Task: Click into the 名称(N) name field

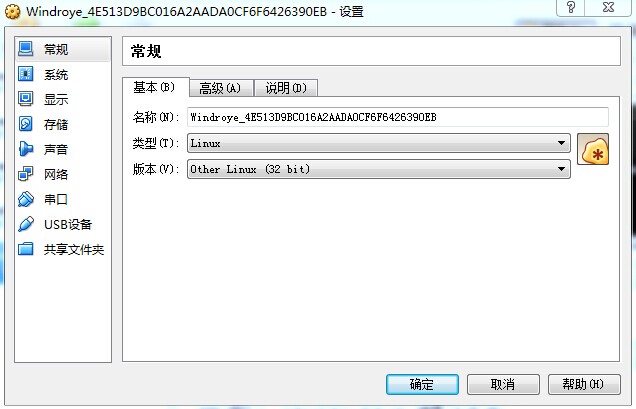Action: coord(398,117)
